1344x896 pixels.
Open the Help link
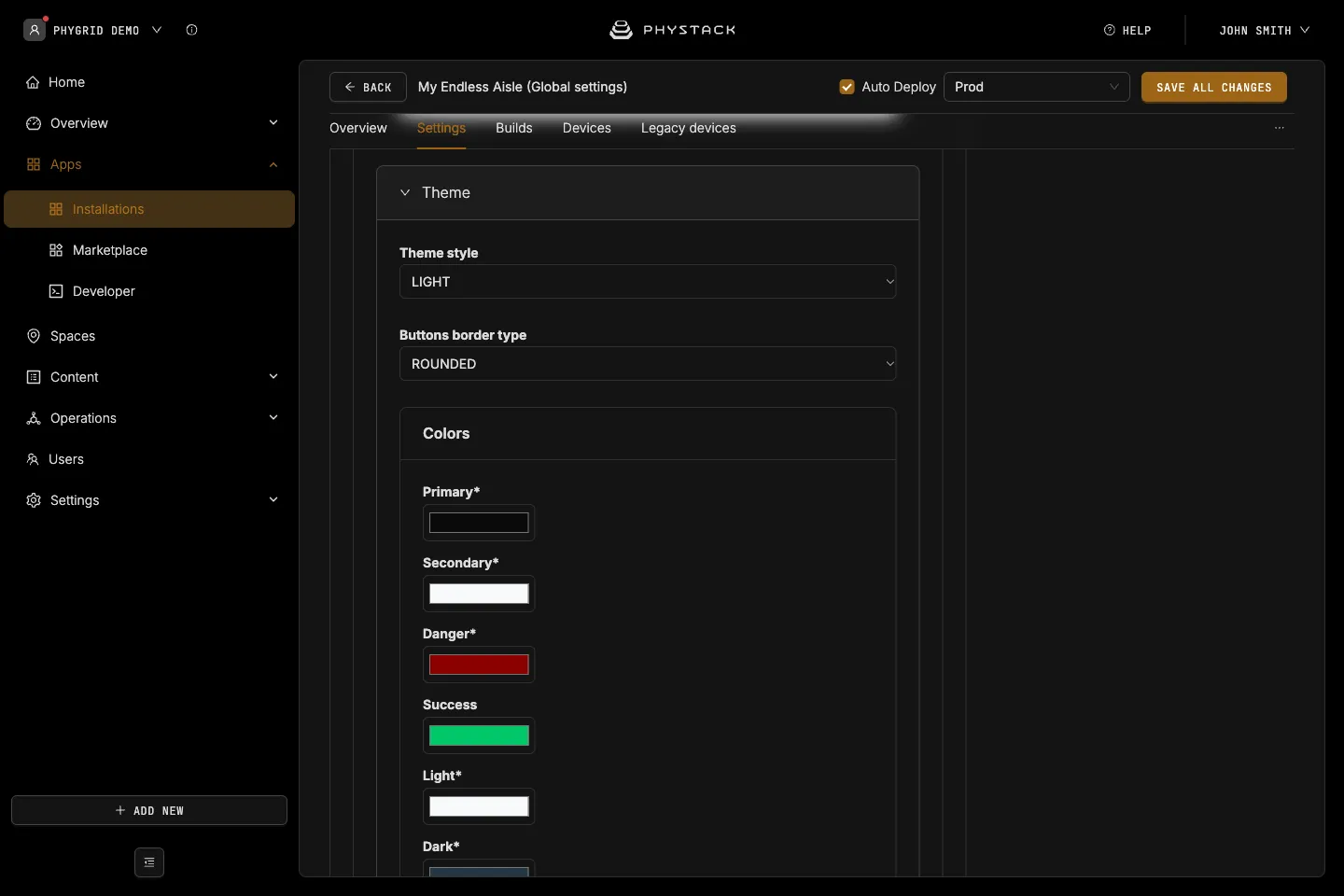pyautogui.click(x=1127, y=30)
